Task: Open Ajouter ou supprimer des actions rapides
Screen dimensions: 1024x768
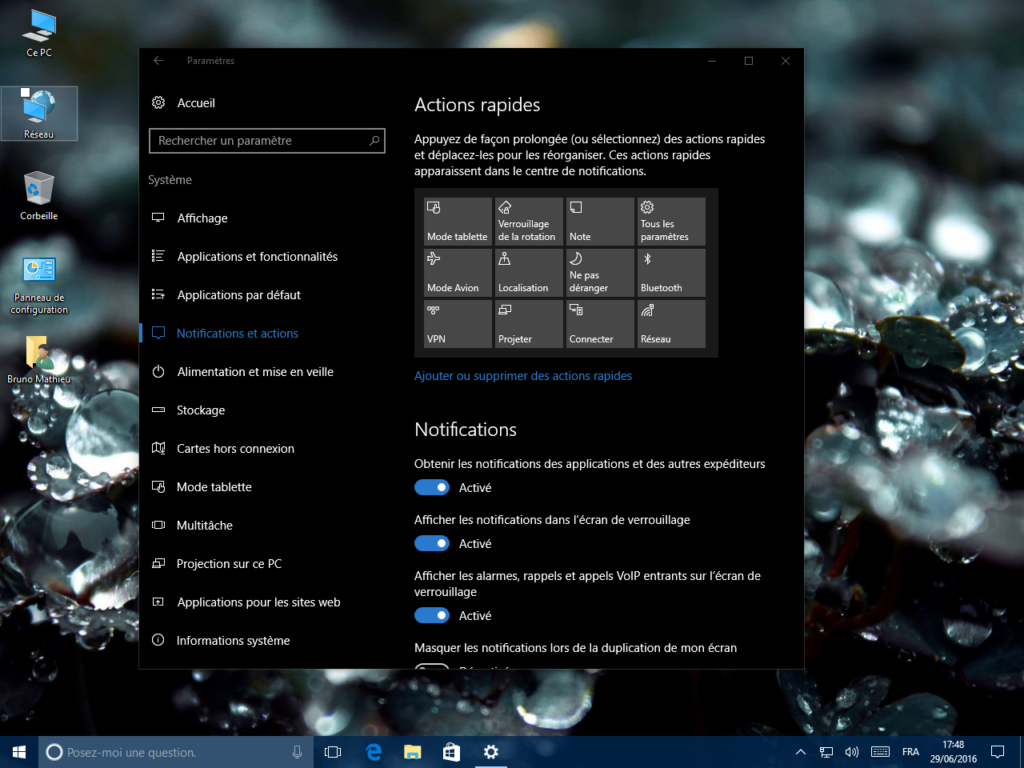Action: pyautogui.click(x=523, y=375)
